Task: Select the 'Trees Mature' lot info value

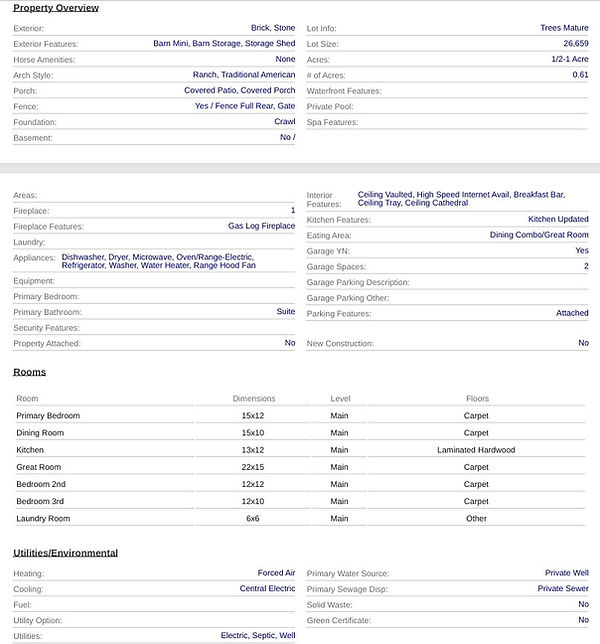Action: (564, 28)
